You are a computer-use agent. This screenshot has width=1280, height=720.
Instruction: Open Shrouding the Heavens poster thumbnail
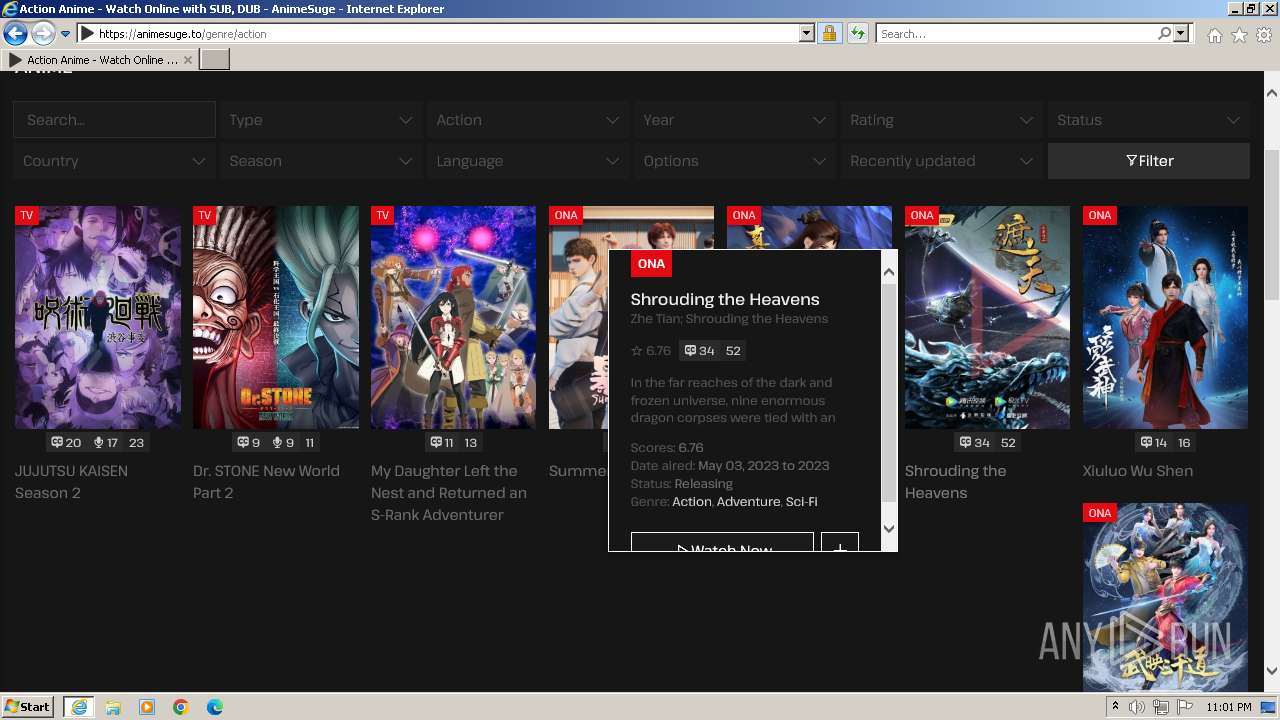click(x=987, y=317)
